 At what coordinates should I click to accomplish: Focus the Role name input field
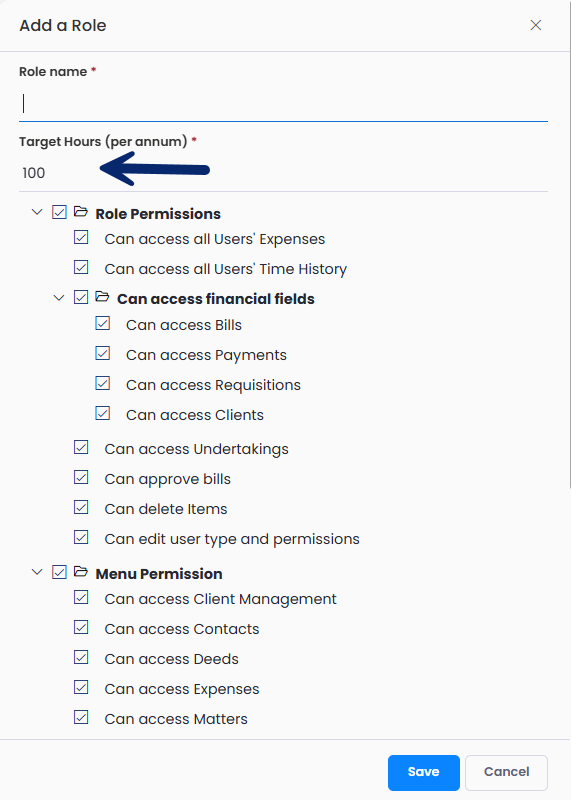(x=283, y=104)
